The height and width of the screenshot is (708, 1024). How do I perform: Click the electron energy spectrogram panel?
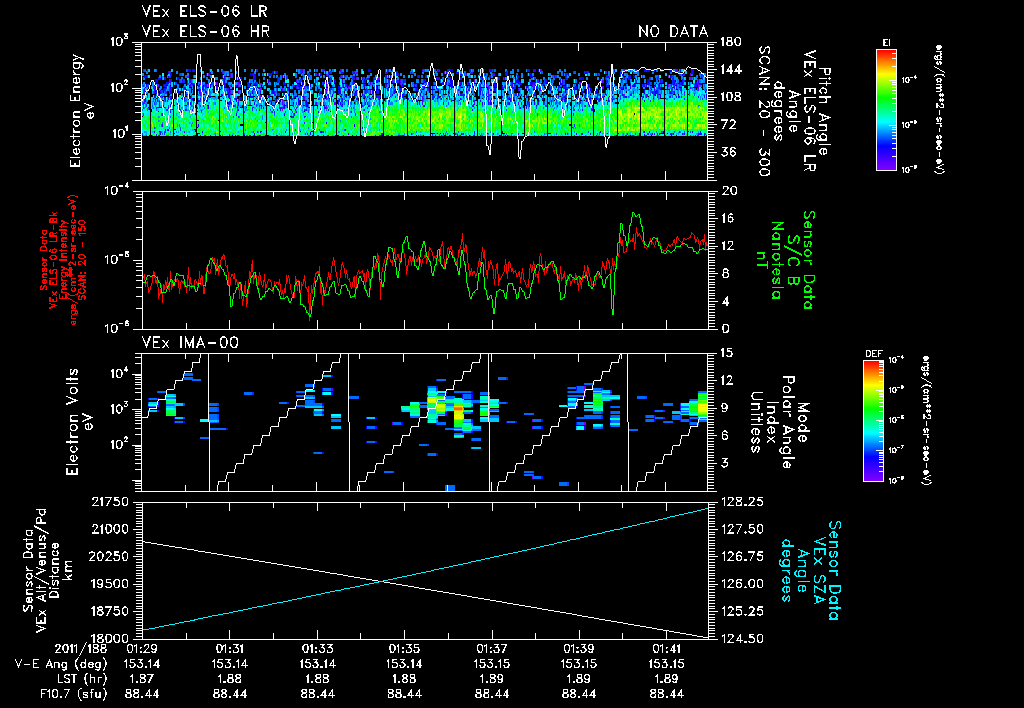(424, 111)
